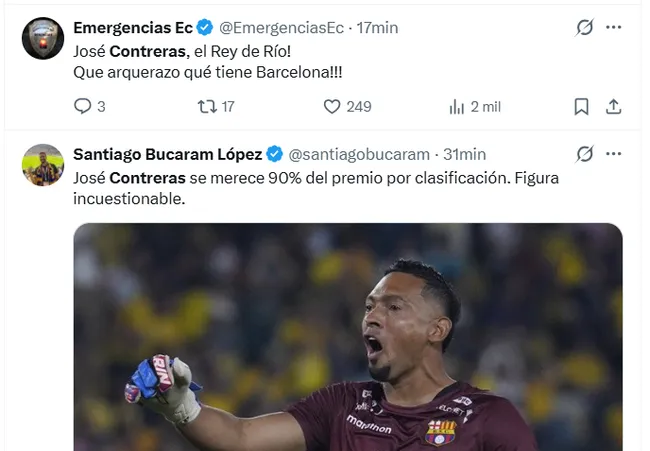The width and height of the screenshot is (650, 451).
Task: Open the @santiagobucaram handle link
Action: point(359,154)
